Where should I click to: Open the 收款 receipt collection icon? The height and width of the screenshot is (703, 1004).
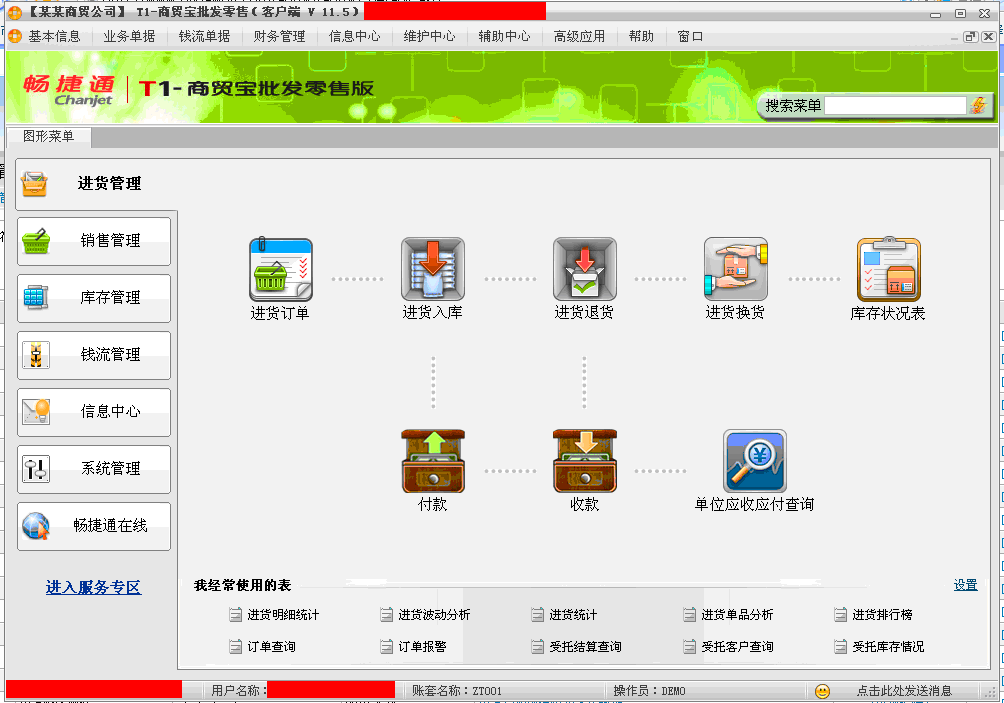click(584, 461)
